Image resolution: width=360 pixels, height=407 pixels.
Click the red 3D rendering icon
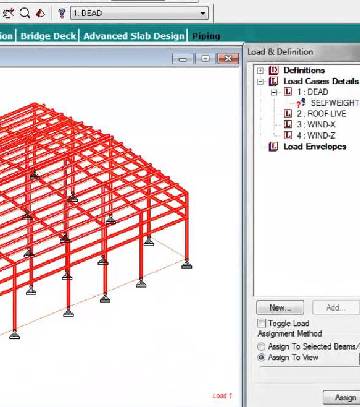(41, 13)
